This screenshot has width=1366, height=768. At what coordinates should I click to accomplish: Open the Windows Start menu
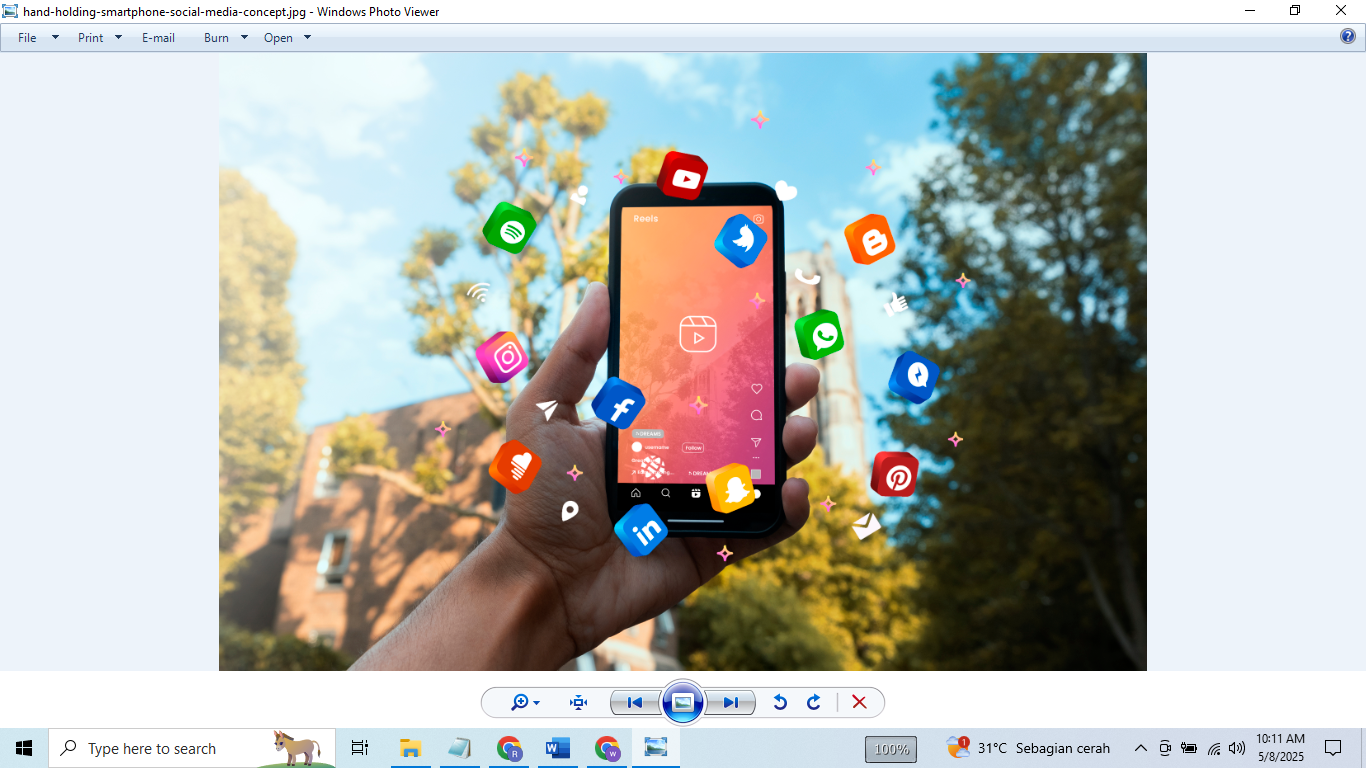click(x=24, y=748)
